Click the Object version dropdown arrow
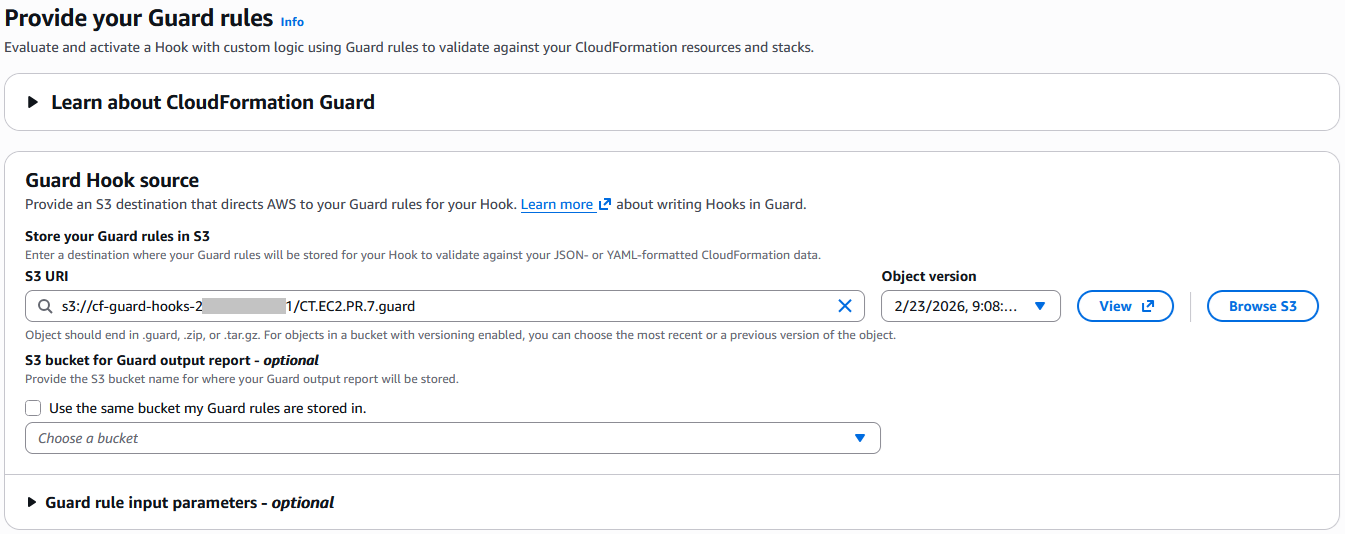Screen dimensions: 1345x534 click(1040, 306)
